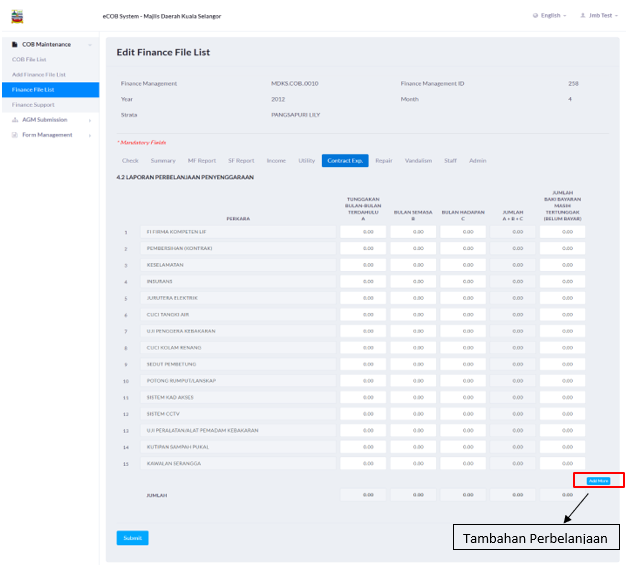Click the Form Management document icon
The image size is (634, 565).
coord(14,134)
